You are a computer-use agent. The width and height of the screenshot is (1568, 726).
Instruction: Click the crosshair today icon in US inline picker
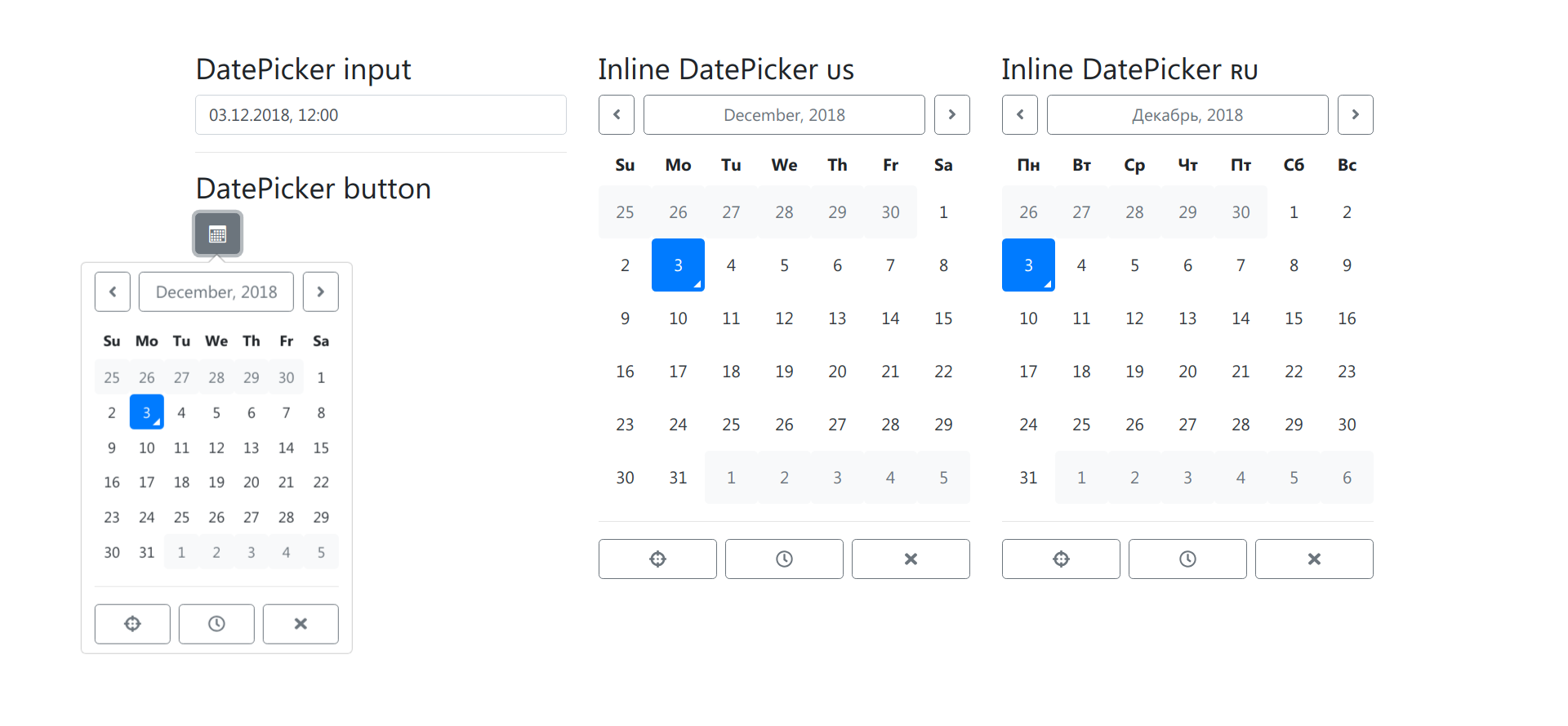point(657,559)
